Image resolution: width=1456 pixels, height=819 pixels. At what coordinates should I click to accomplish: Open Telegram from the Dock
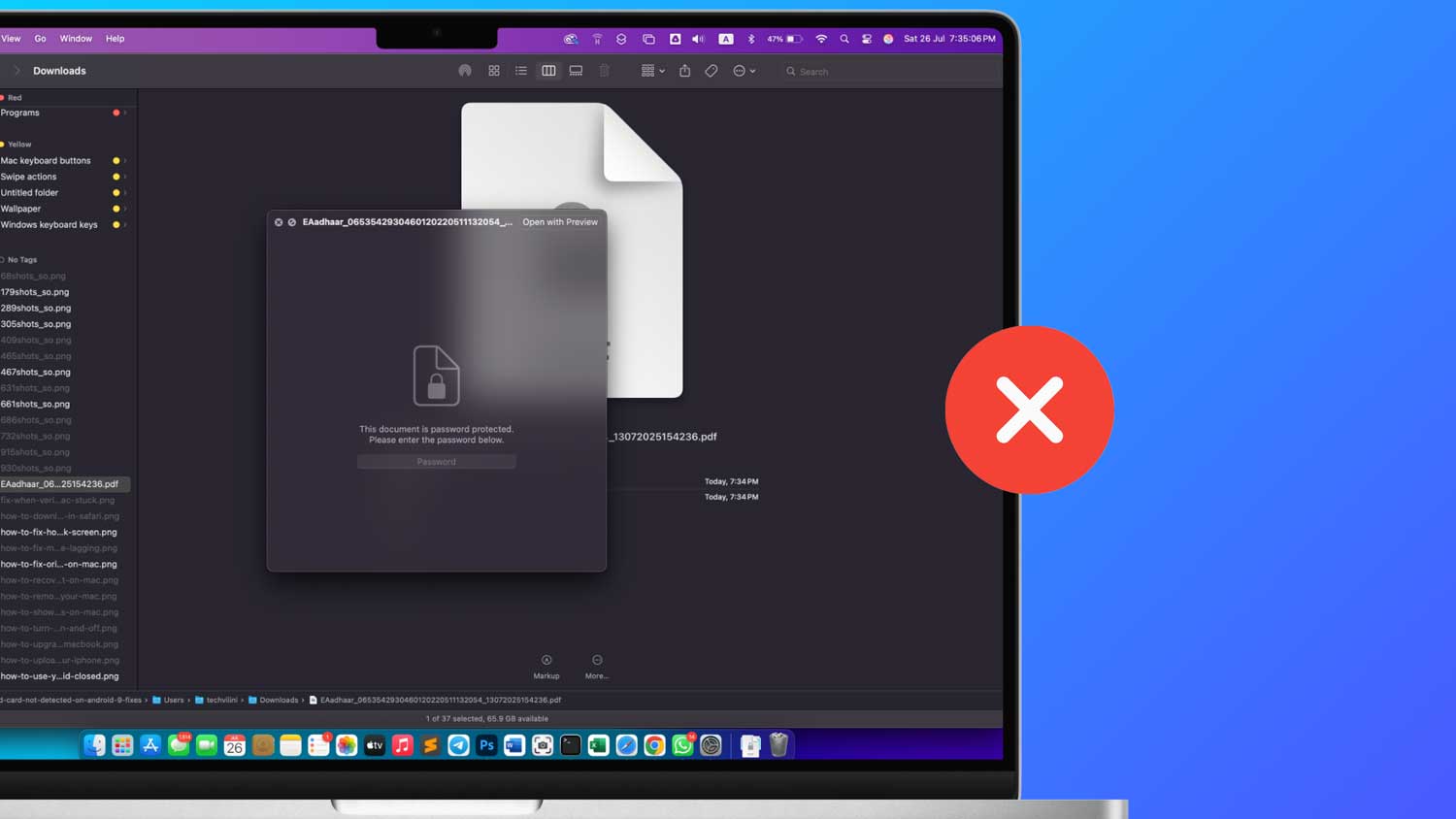coord(457,745)
